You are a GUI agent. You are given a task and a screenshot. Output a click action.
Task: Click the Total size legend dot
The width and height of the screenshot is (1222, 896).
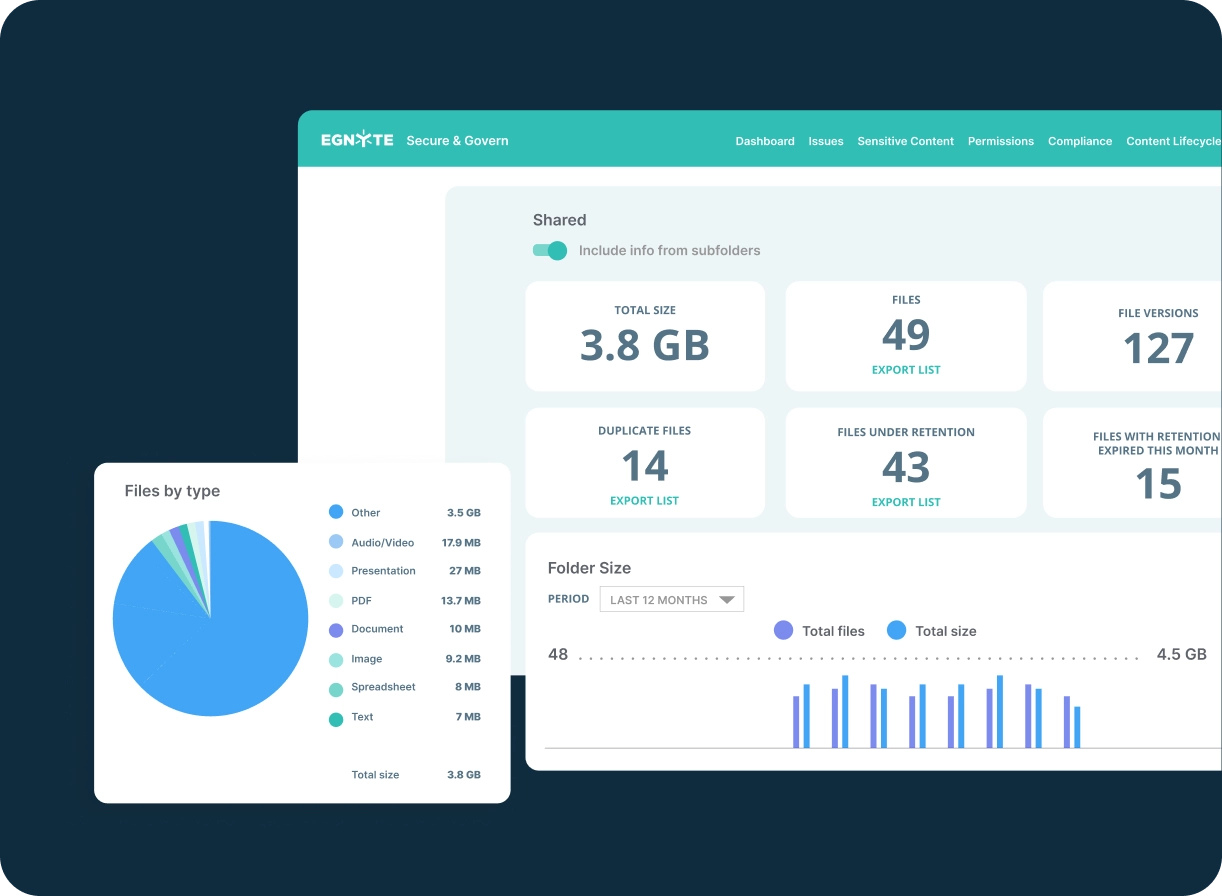pyautogui.click(x=897, y=631)
